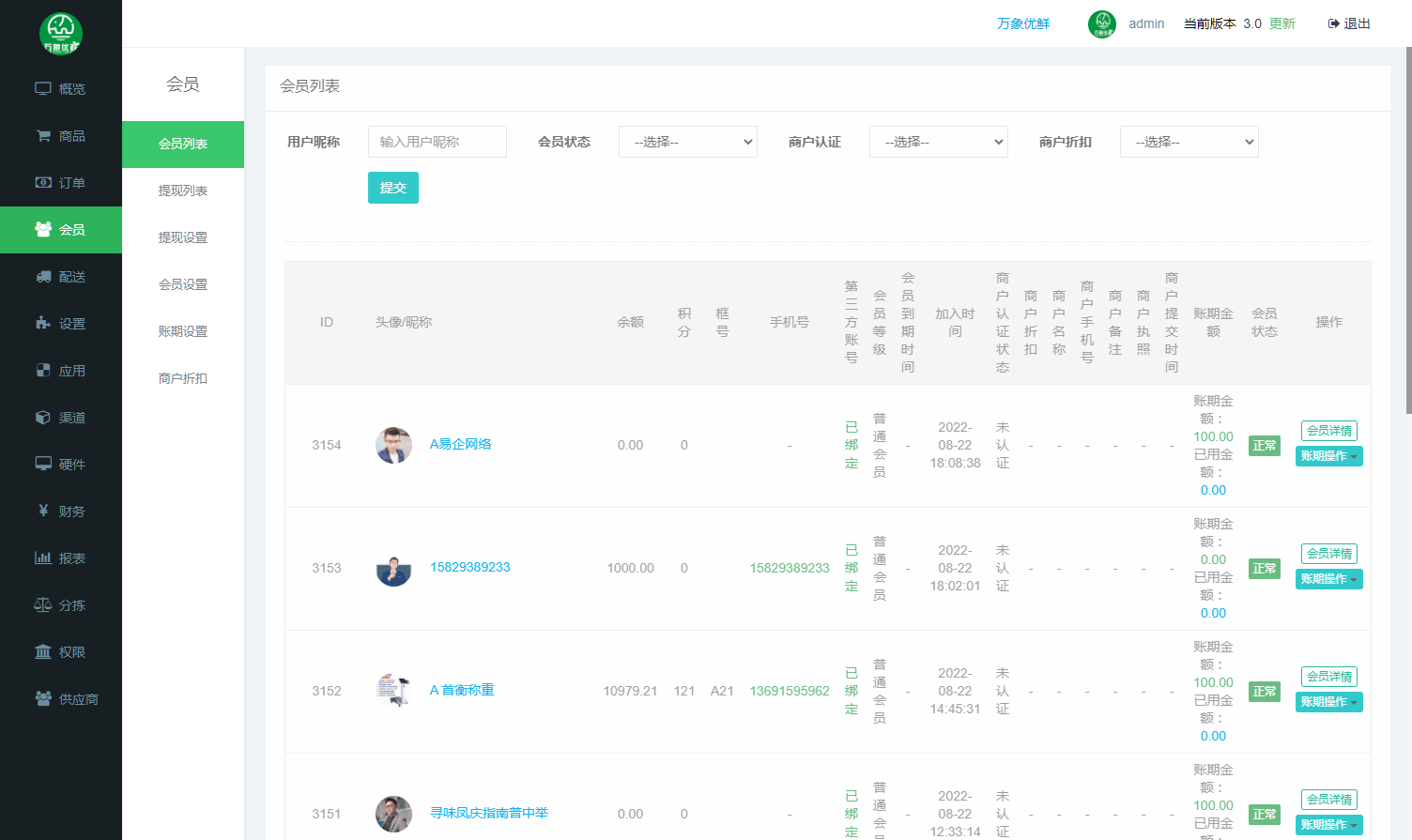Type in the 用户昵称 input field
The image size is (1412, 840).
click(x=437, y=142)
